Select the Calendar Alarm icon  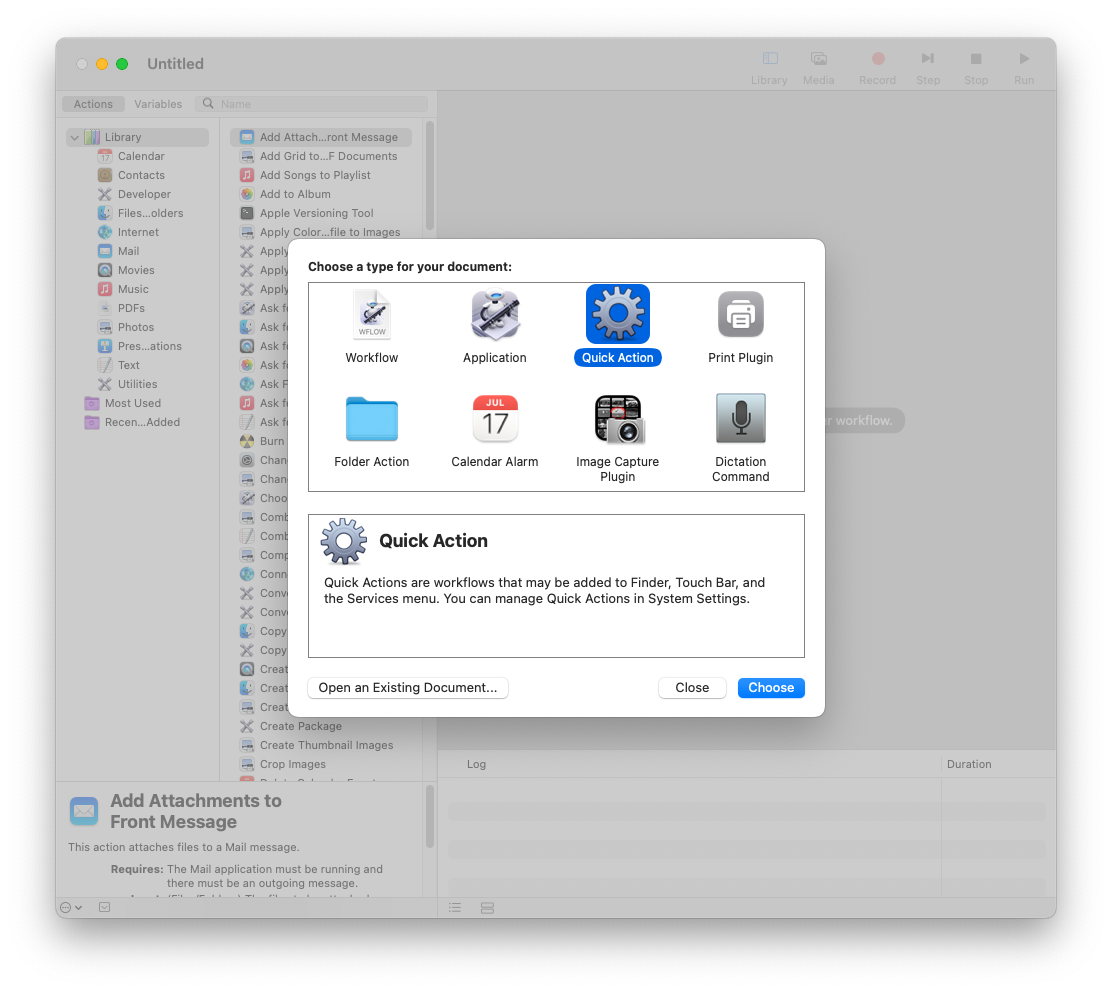pos(495,419)
